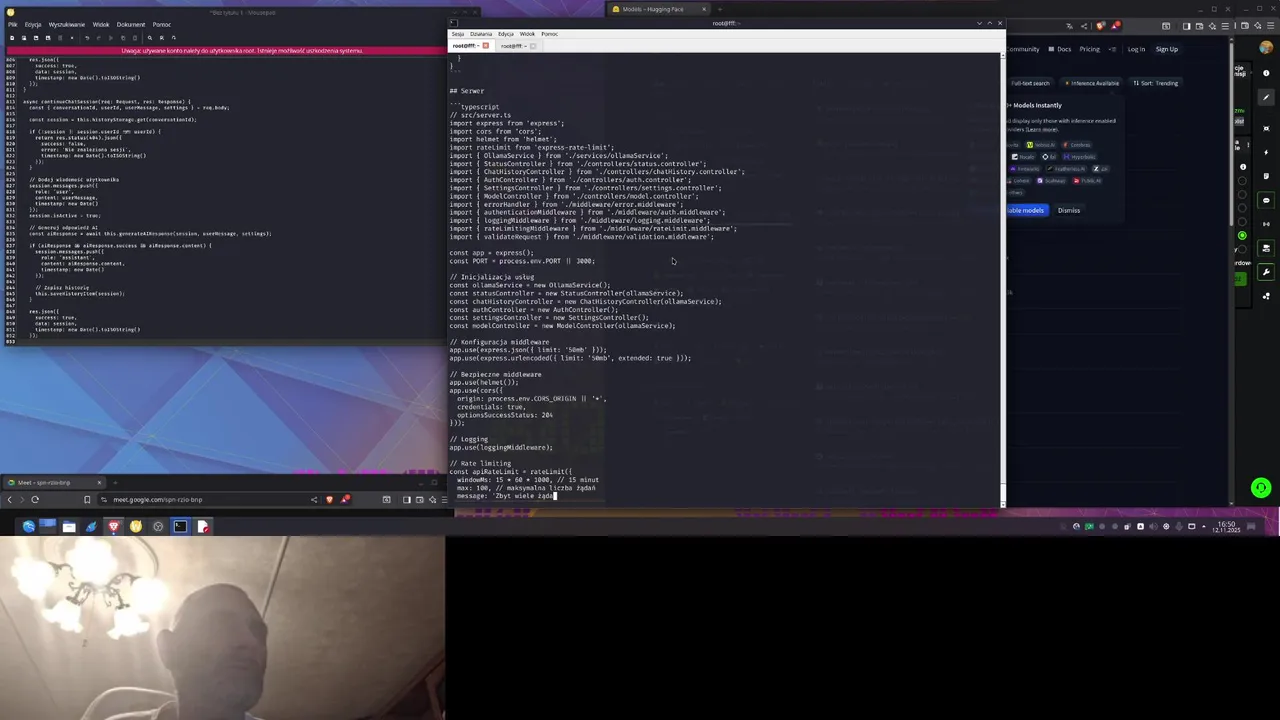Open the Plik menu in Mousepad
Viewport: 1280px width, 720px height.
pos(13,24)
